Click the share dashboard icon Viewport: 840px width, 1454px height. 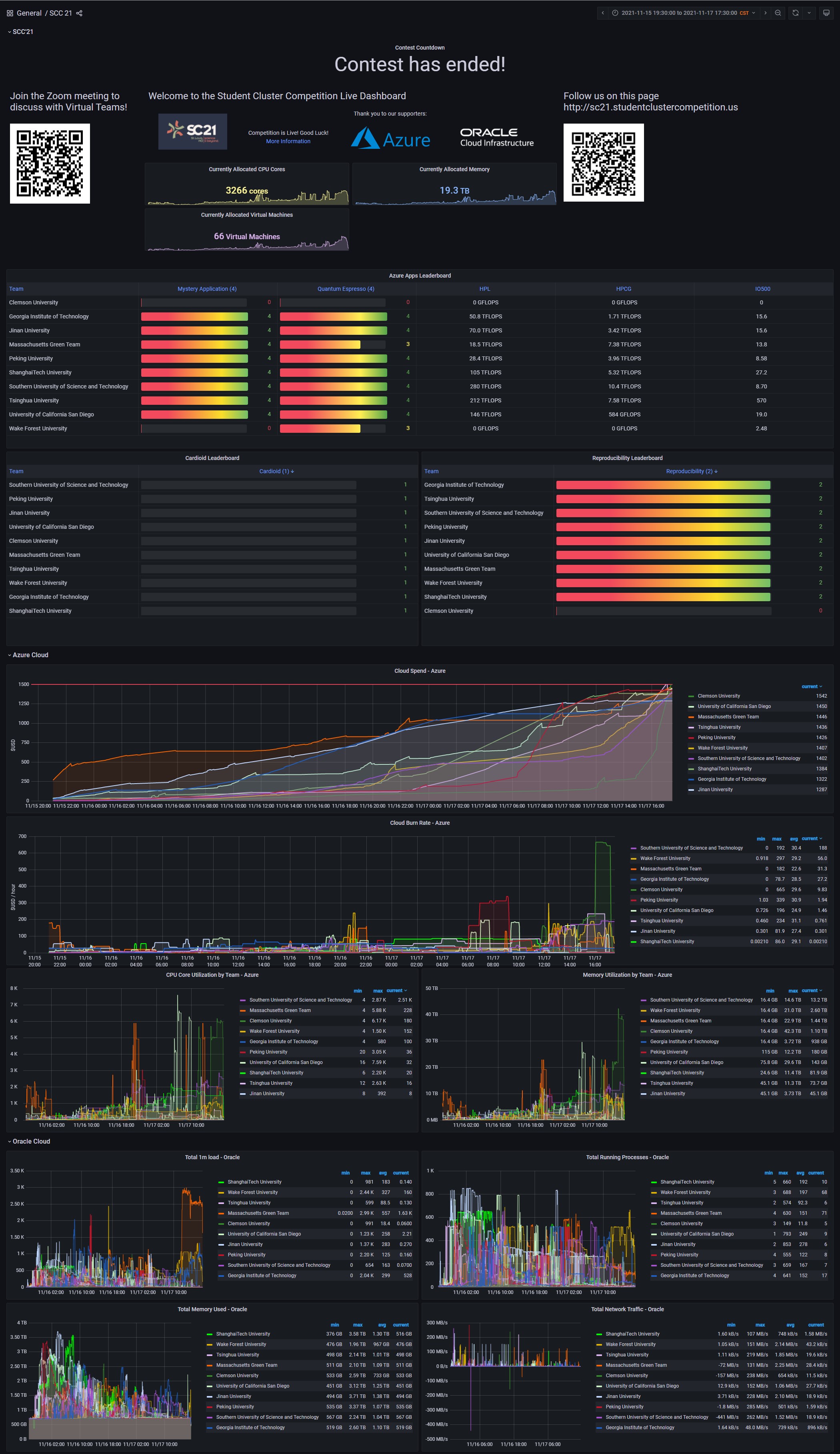coord(79,13)
